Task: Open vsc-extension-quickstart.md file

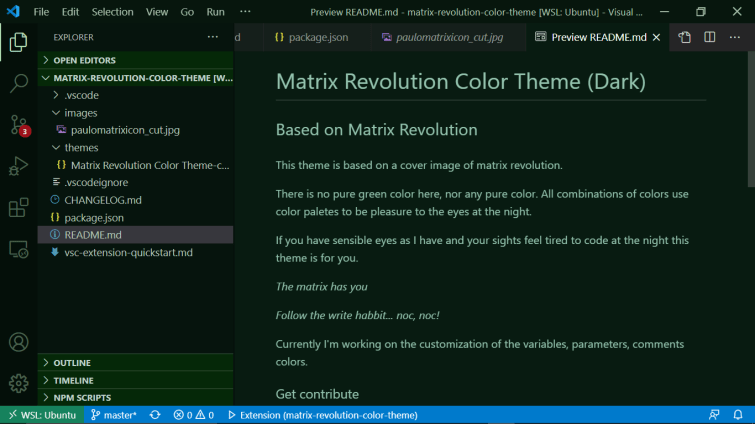Action: (x=136, y=252)
